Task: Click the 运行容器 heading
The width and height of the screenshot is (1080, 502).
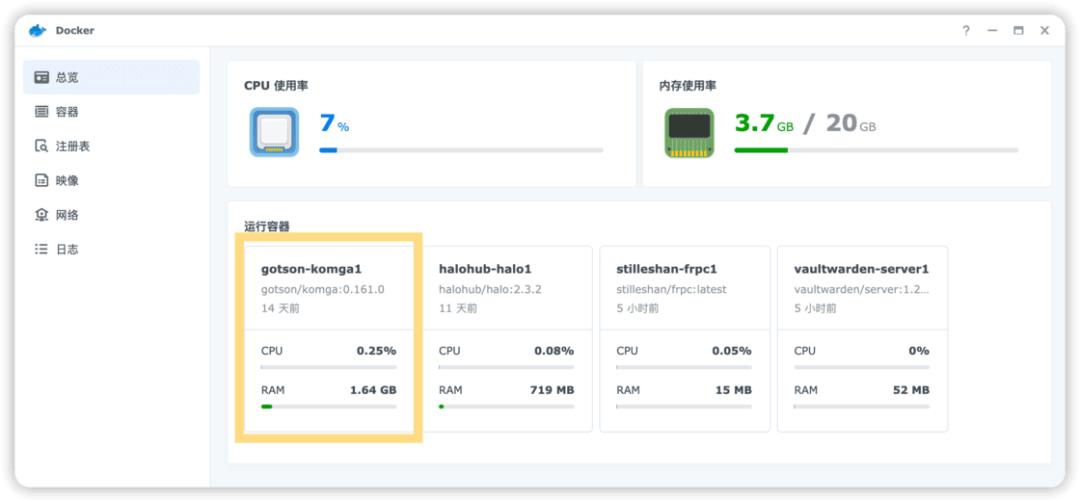Action: [x=267, y=227]
